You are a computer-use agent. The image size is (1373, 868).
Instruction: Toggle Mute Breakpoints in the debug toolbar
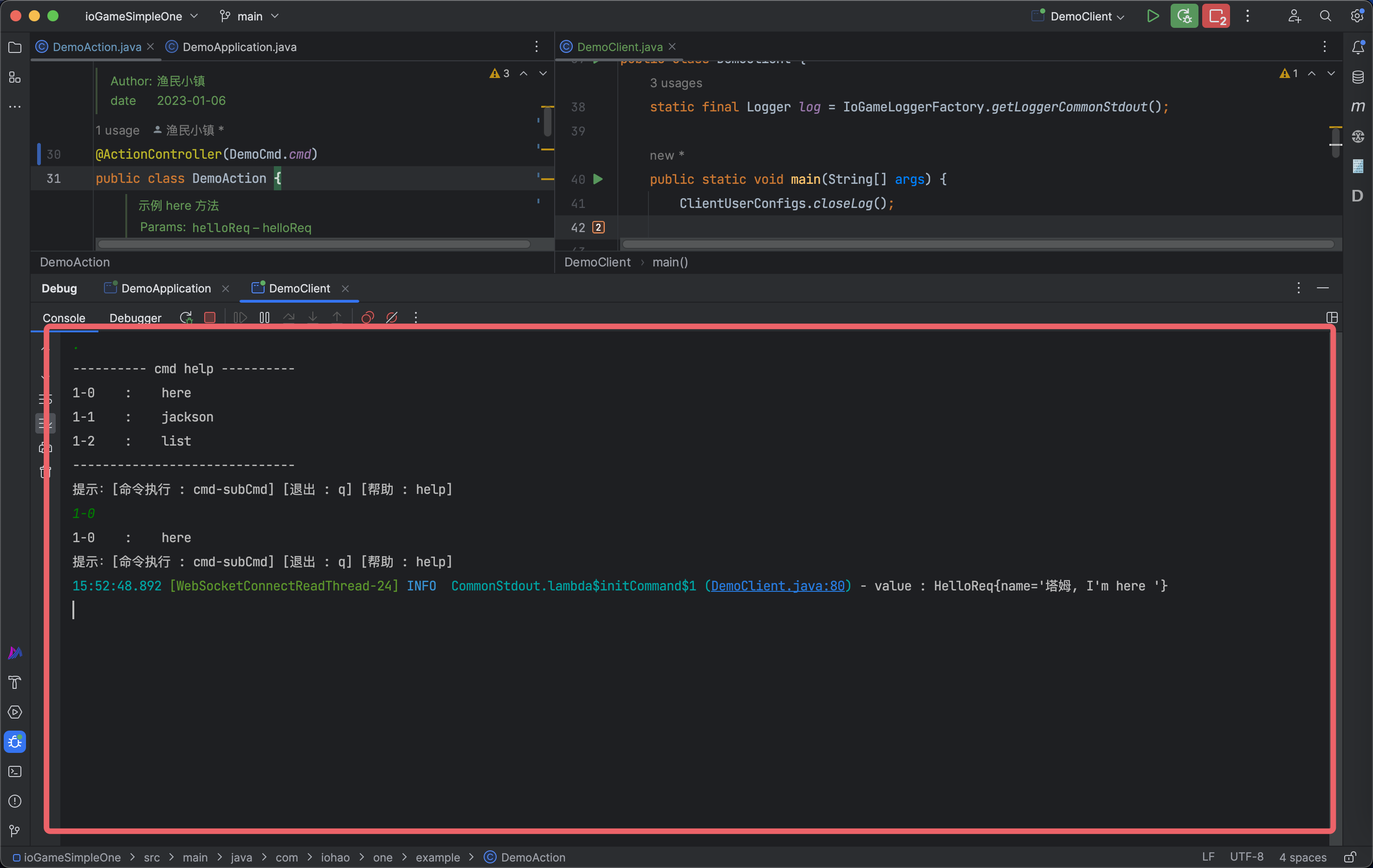(392, 317)
